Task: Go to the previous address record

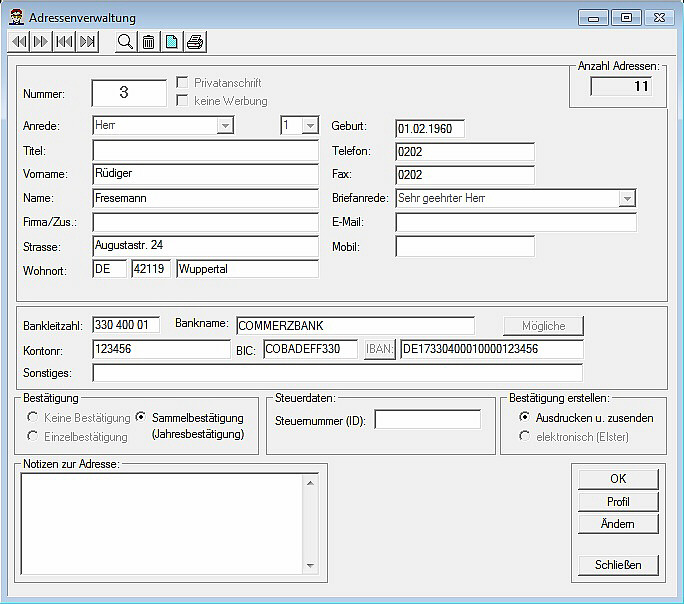Action: coord(19,41)
